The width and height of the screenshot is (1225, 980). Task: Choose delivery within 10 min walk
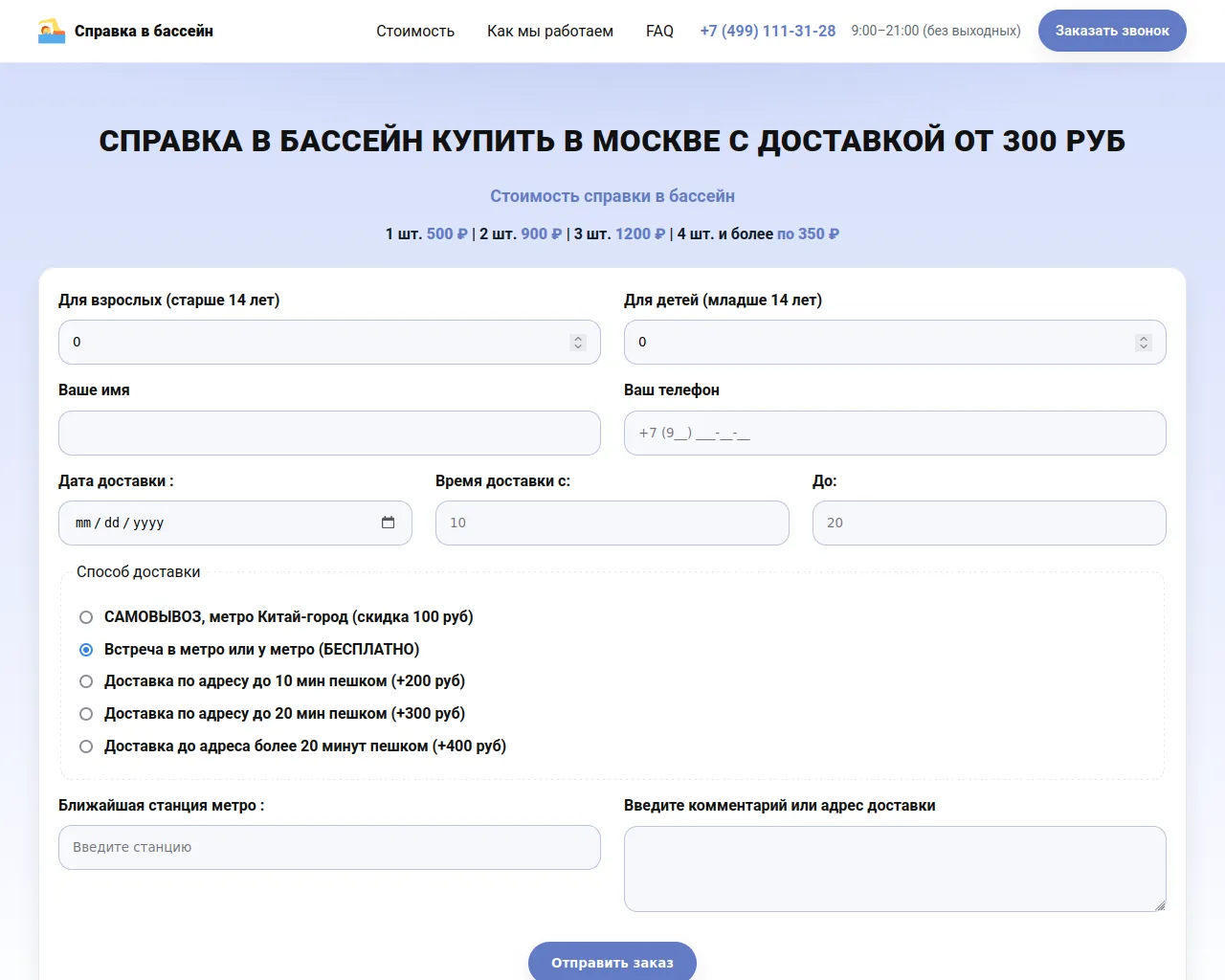click(86, 681)
